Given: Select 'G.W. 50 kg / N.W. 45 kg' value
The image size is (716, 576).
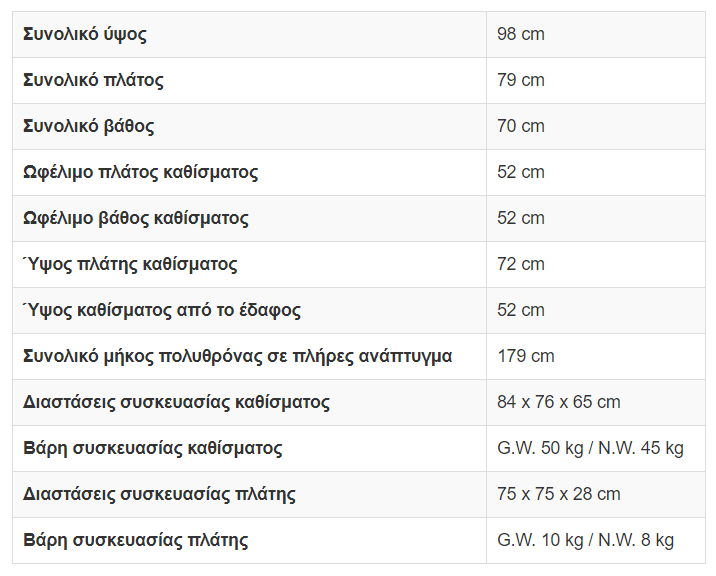Looking at the screenshot, I should (590, 448).
